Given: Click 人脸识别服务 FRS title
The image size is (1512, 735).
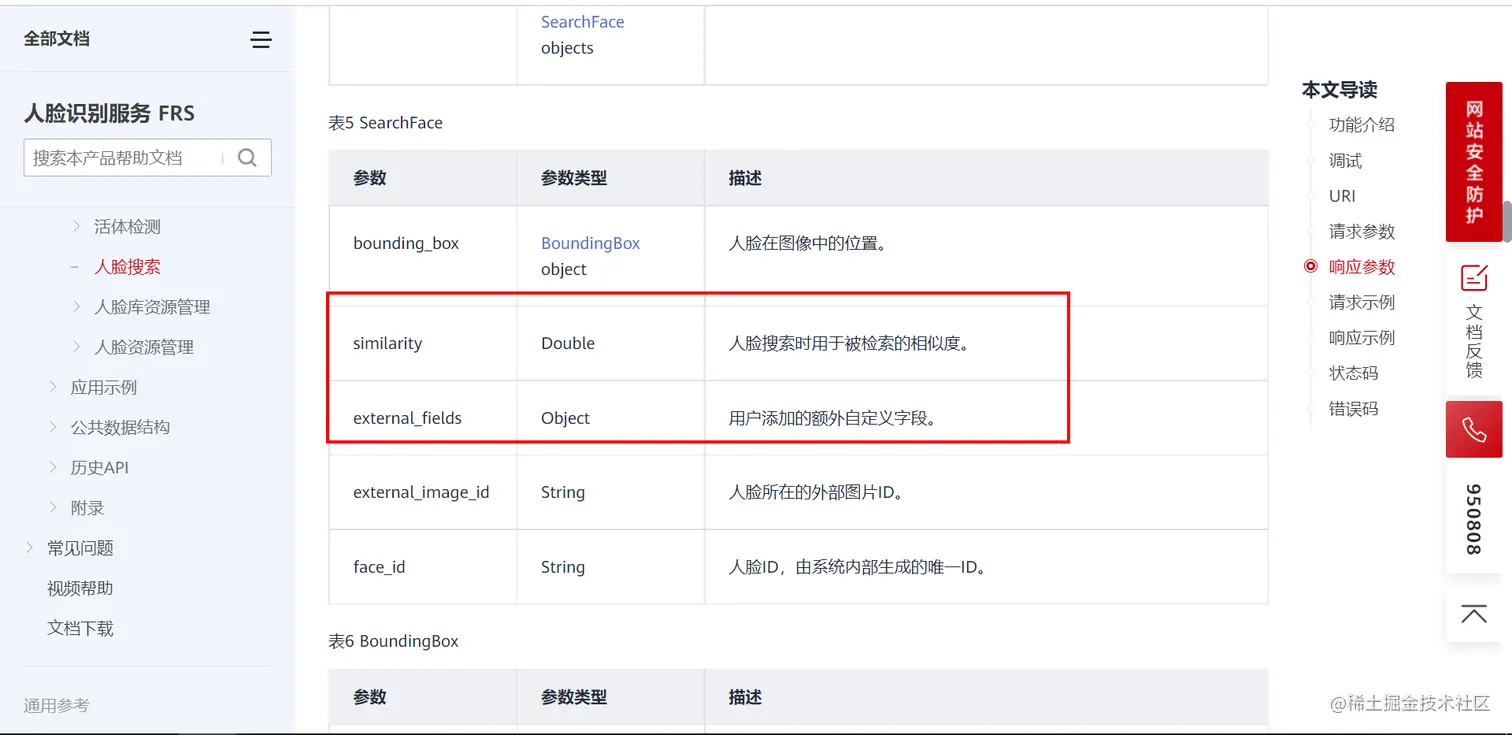Looking at the screenshot, I should (109, 113).
